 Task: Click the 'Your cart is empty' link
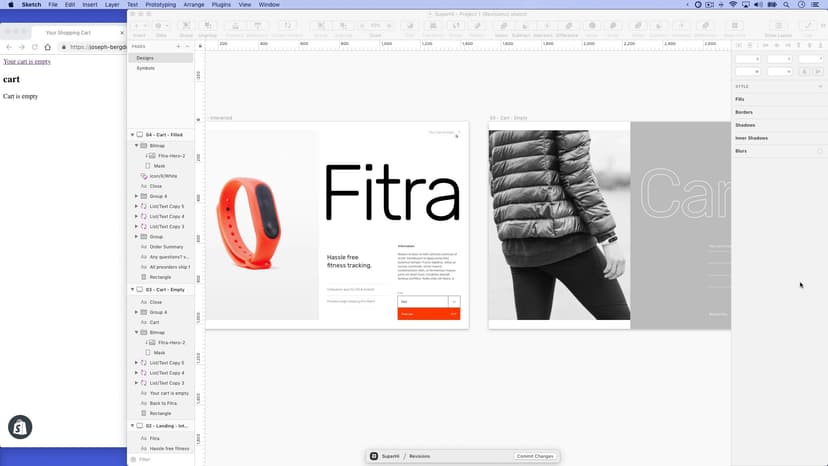[27, 62]
